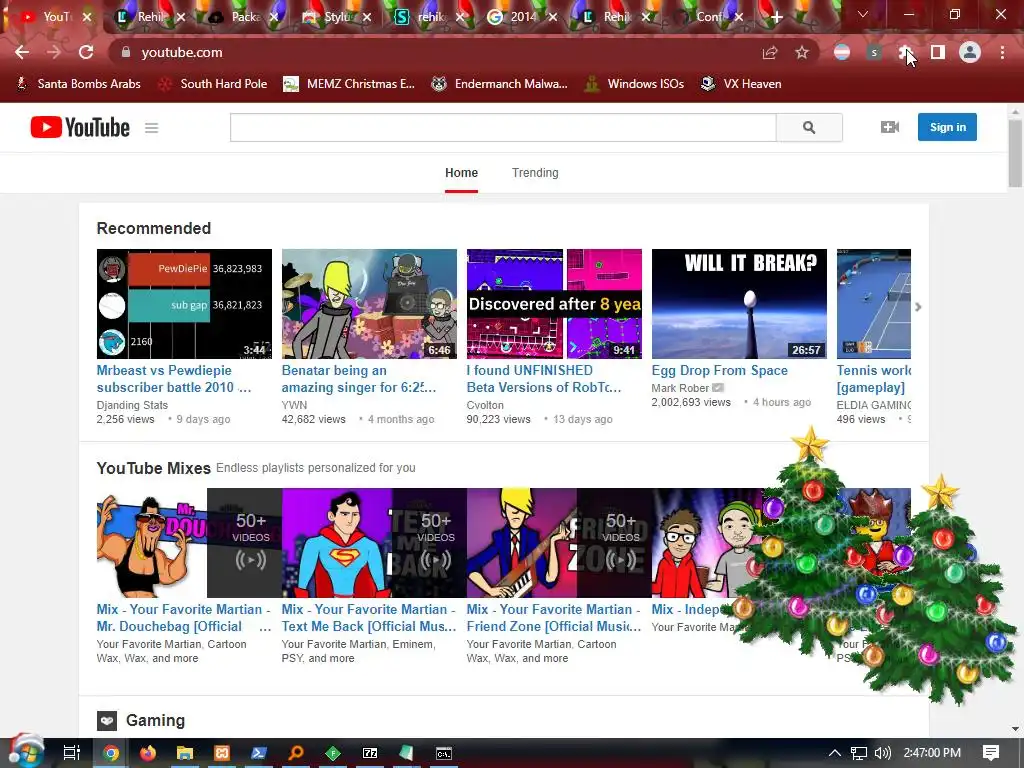The width and height of the screenshot is (1024, 768).
Task: Open the XAMPP taskbar icon
Action: click(x=222, y=753)
